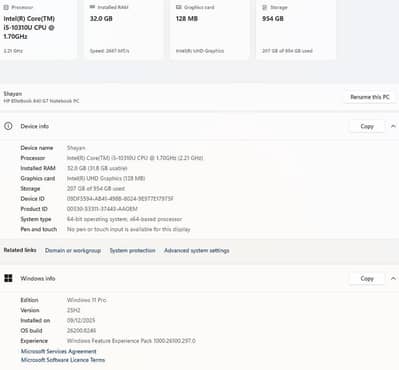Click the HP EliteBook 840 G7 model text
399x370 pixels.
pyautogui.click(x=41, y=101)
